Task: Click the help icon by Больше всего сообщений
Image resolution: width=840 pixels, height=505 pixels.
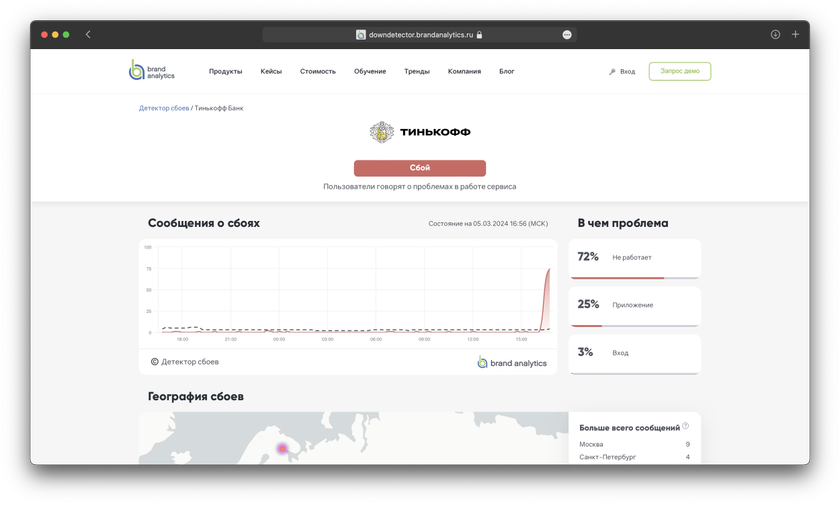Action: (686, 426)
